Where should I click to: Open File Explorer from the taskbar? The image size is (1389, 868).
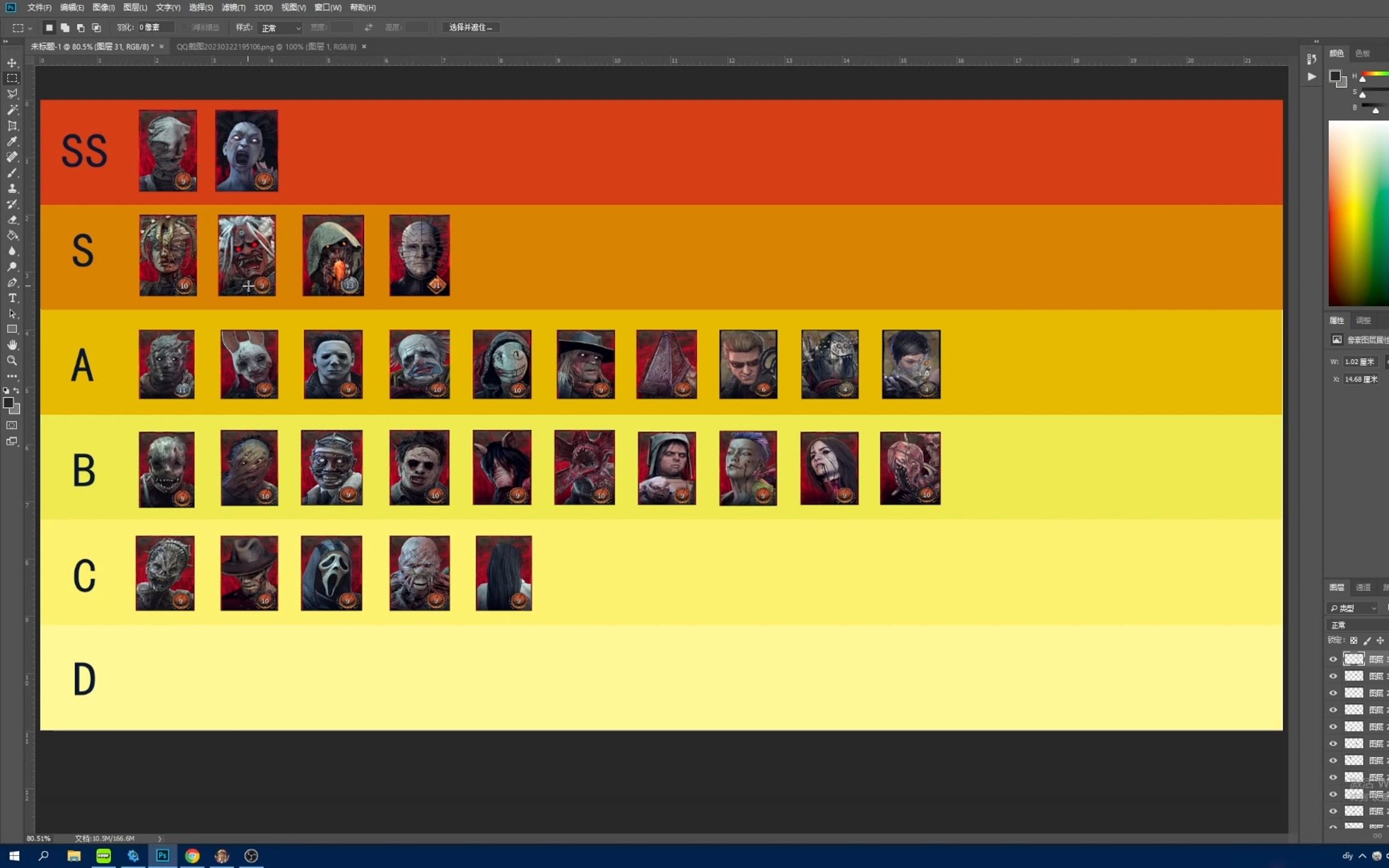tap(74, 856)
